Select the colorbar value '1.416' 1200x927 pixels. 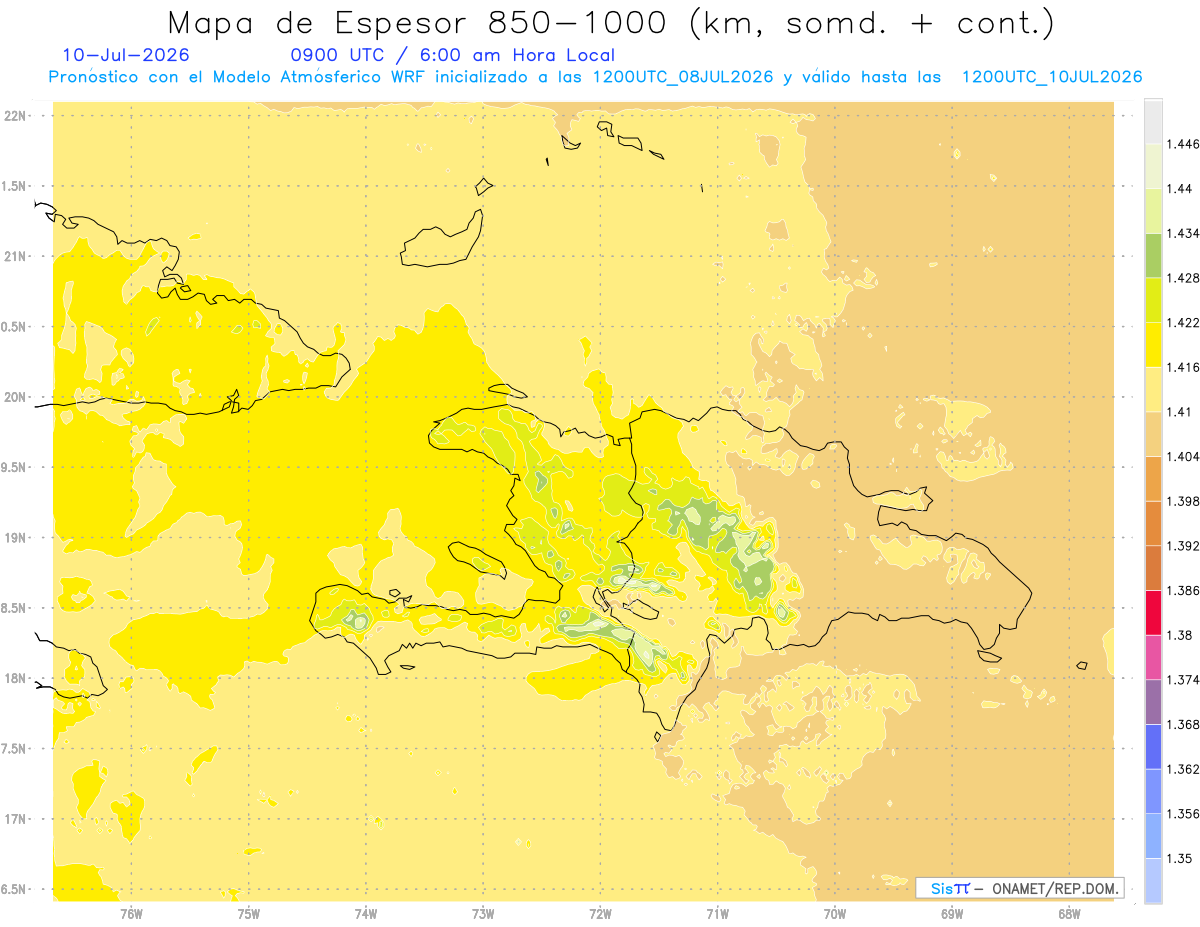1183,367
